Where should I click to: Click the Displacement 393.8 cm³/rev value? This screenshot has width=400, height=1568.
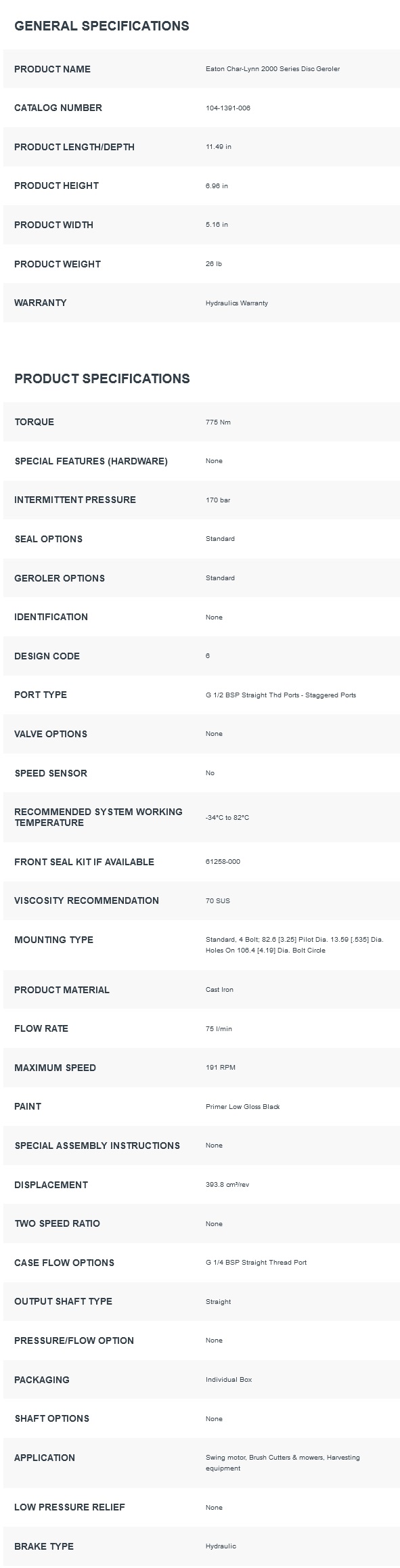pyautogui.click(x=227, y=1184)
